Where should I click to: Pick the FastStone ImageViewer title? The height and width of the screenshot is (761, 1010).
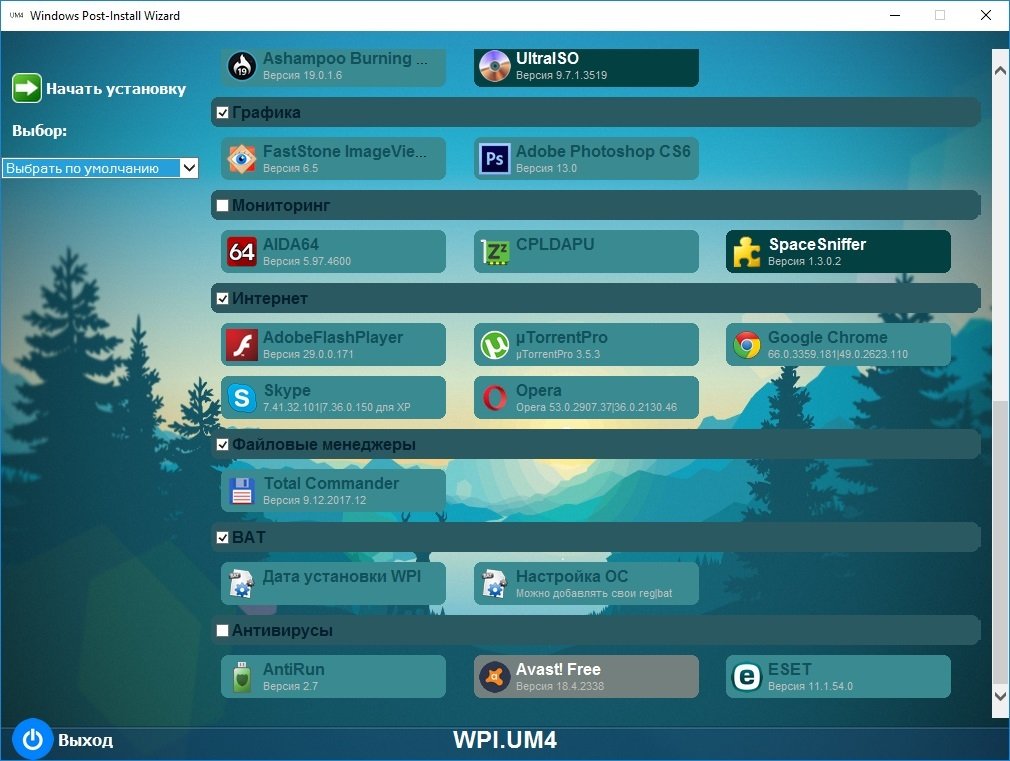[345, 151]
